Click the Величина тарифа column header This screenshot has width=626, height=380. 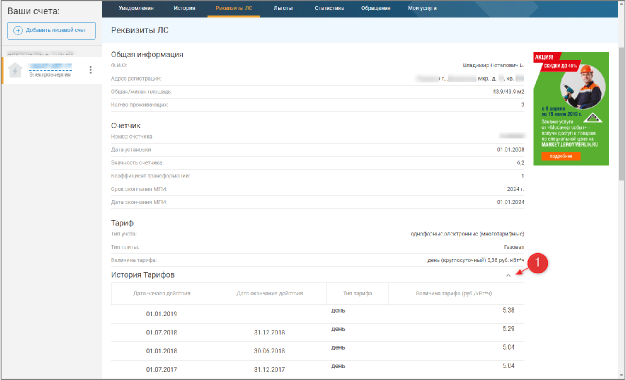point(454,293)
